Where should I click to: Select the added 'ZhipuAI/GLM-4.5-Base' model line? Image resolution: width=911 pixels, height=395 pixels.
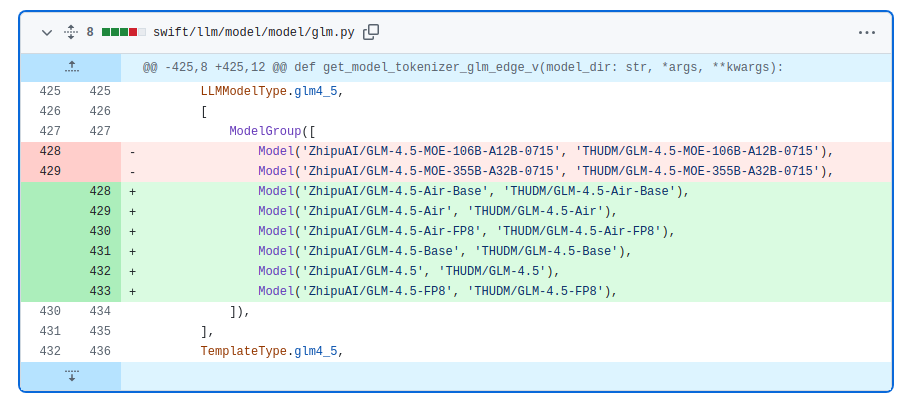(506, 252)
